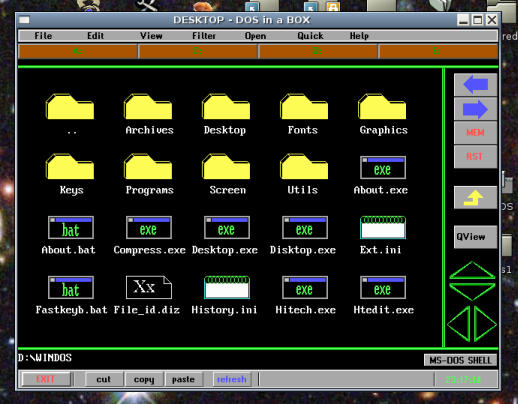Click the green left triangle arrow
Viewport: 518px width, 404px height.
pos(460,324)
